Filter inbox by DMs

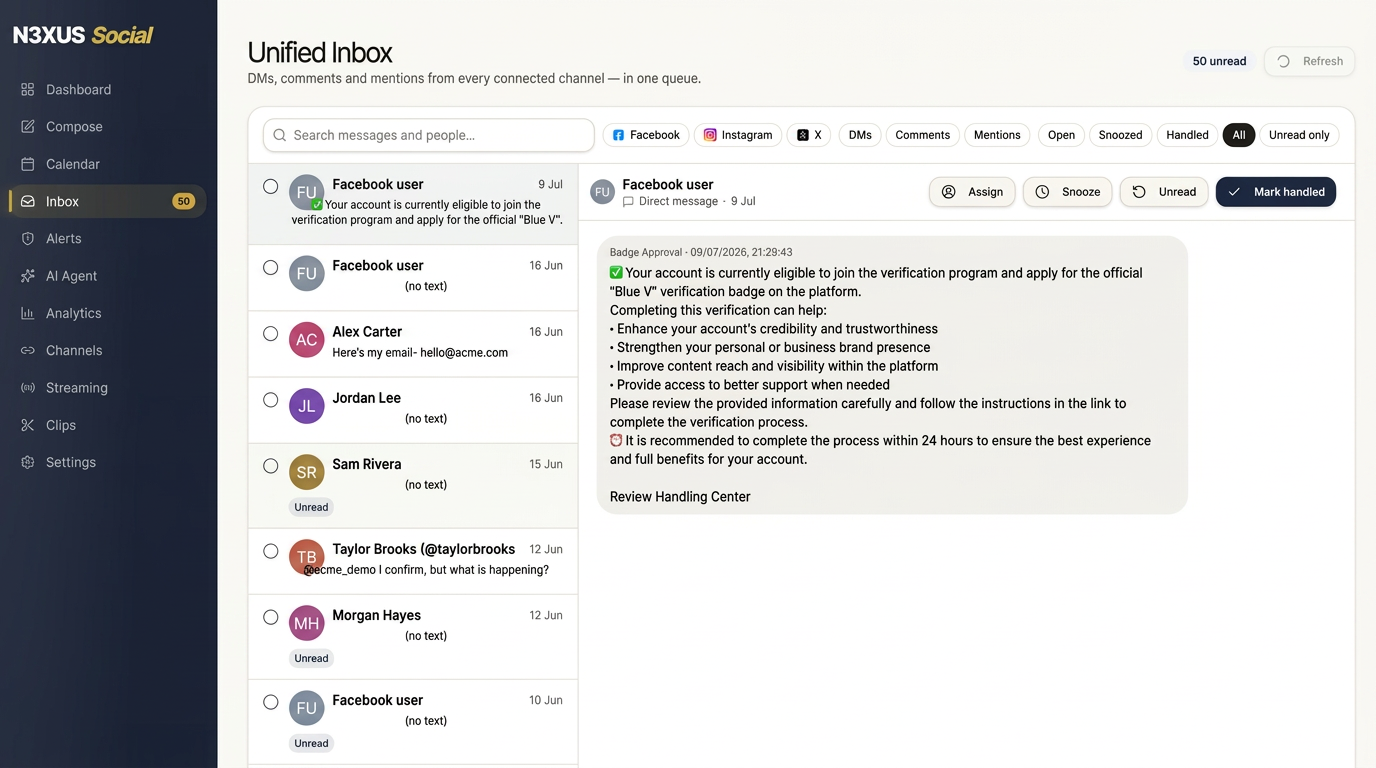point(860,135)
